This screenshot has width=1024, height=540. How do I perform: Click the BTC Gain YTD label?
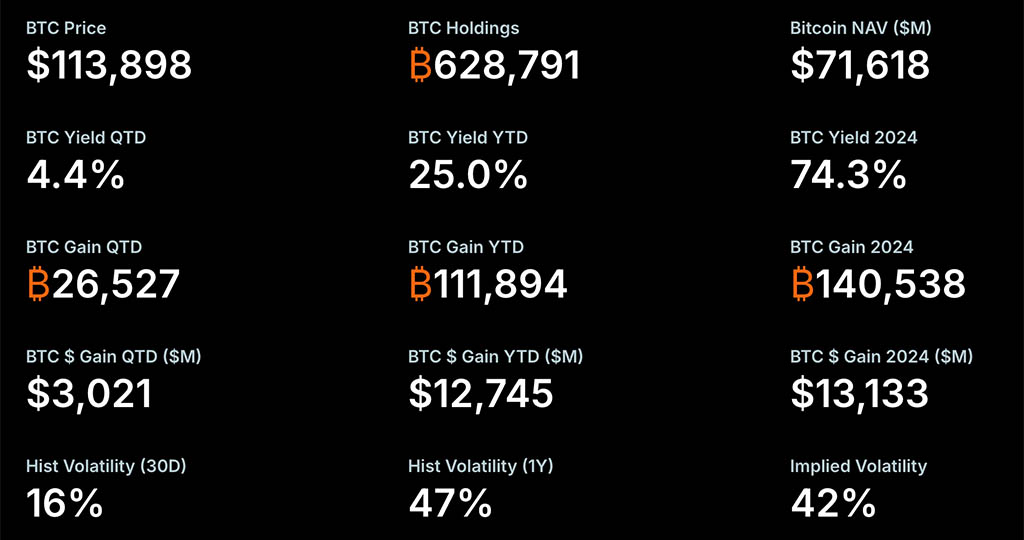tap(466, 247)
